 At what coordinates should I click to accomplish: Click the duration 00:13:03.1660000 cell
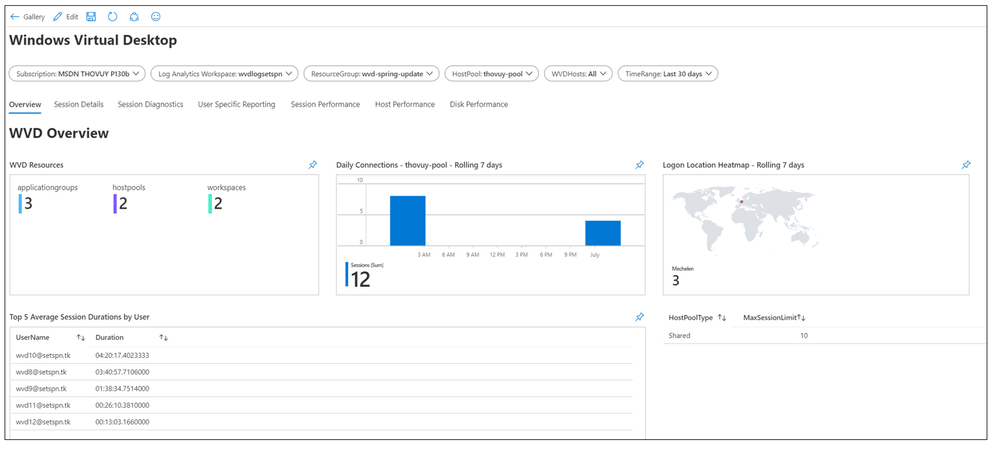pos(122,422)
